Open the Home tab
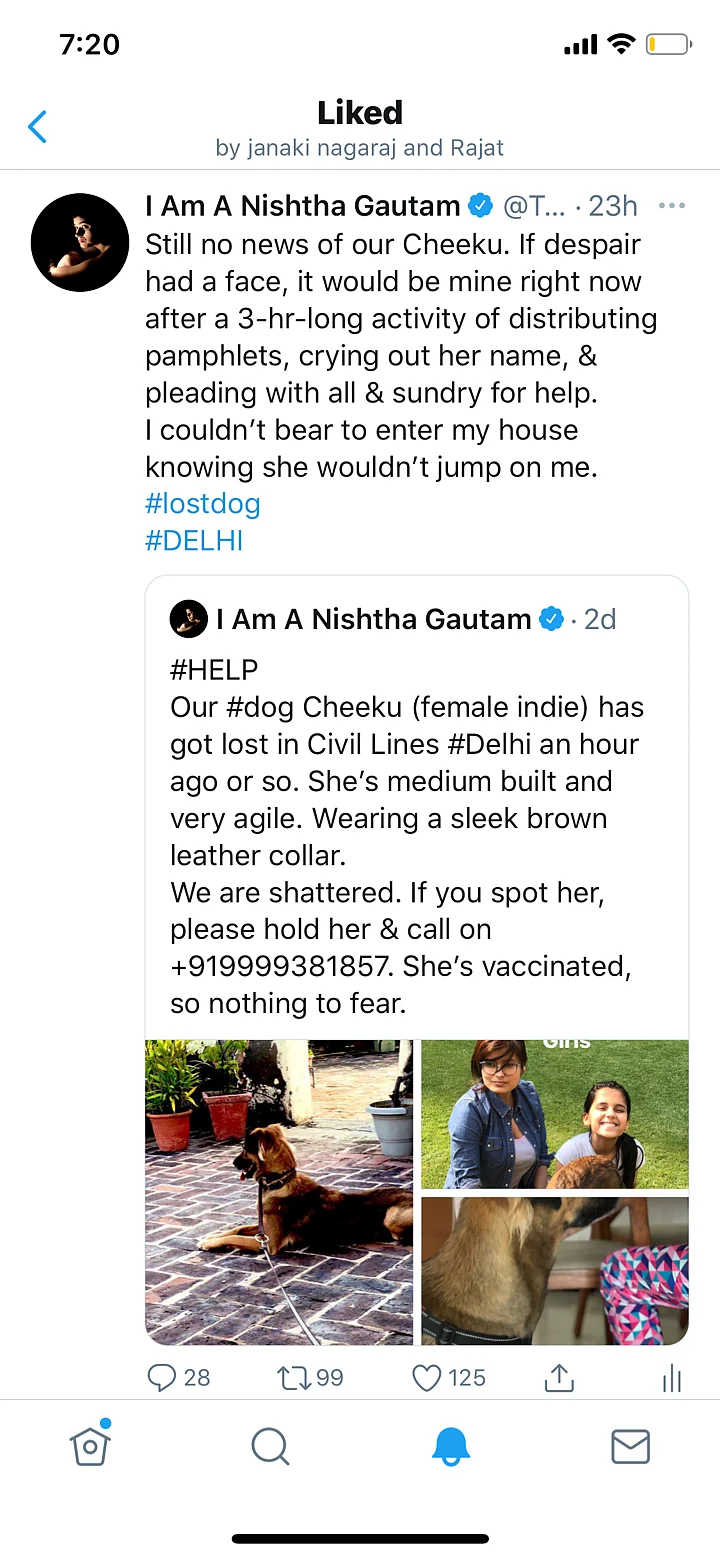 [90, 1446]
